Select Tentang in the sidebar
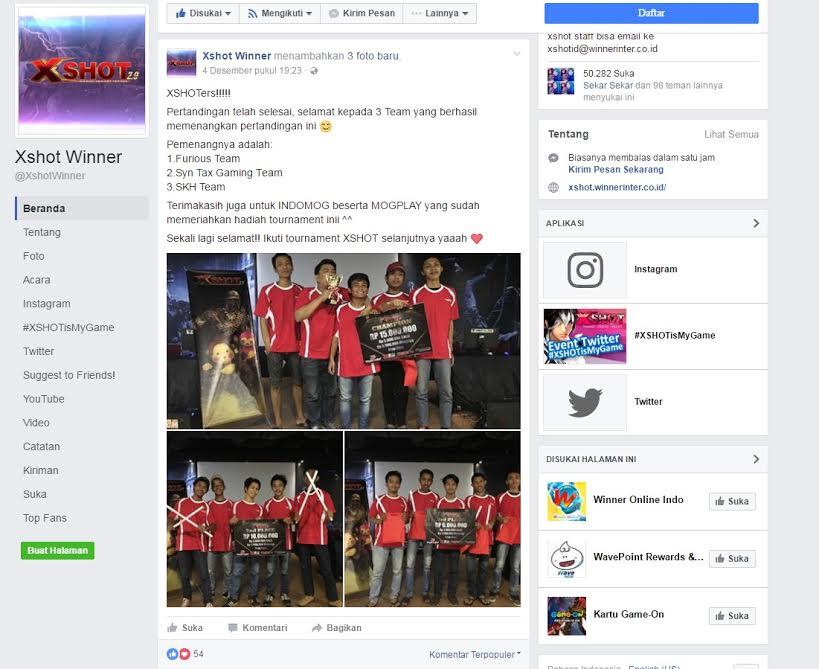This screenshot has height=669, width=819. (x=42, y=232)
